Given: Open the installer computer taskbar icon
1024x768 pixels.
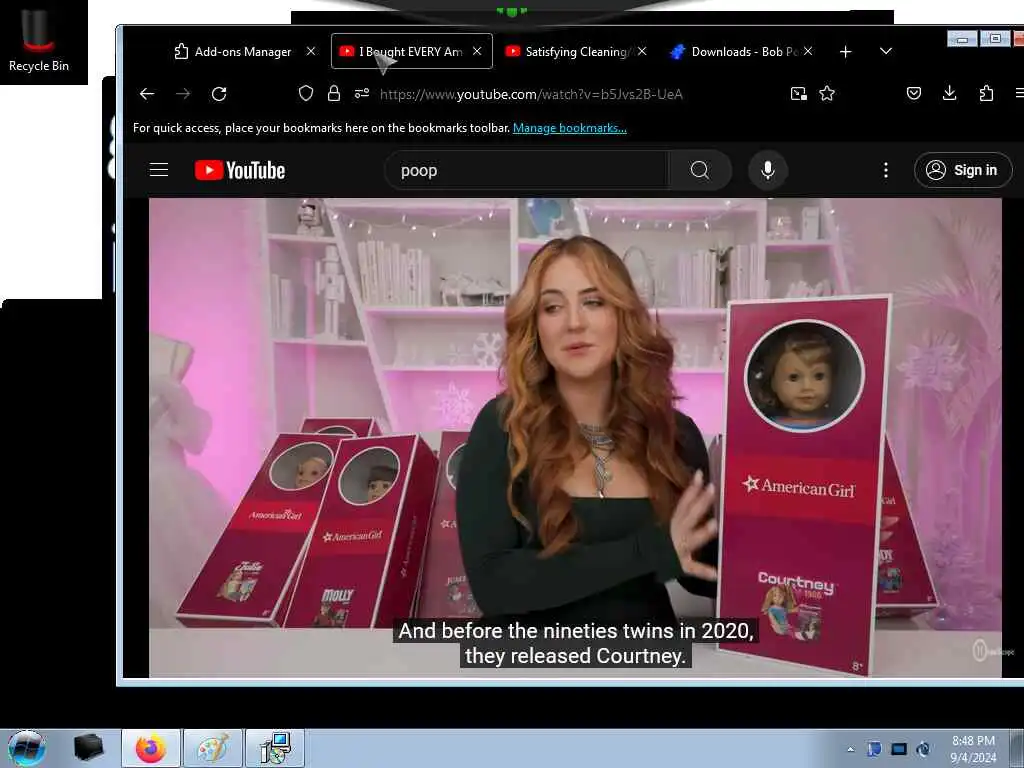Looking at the screenshot, I should click(x=275, y=748).
